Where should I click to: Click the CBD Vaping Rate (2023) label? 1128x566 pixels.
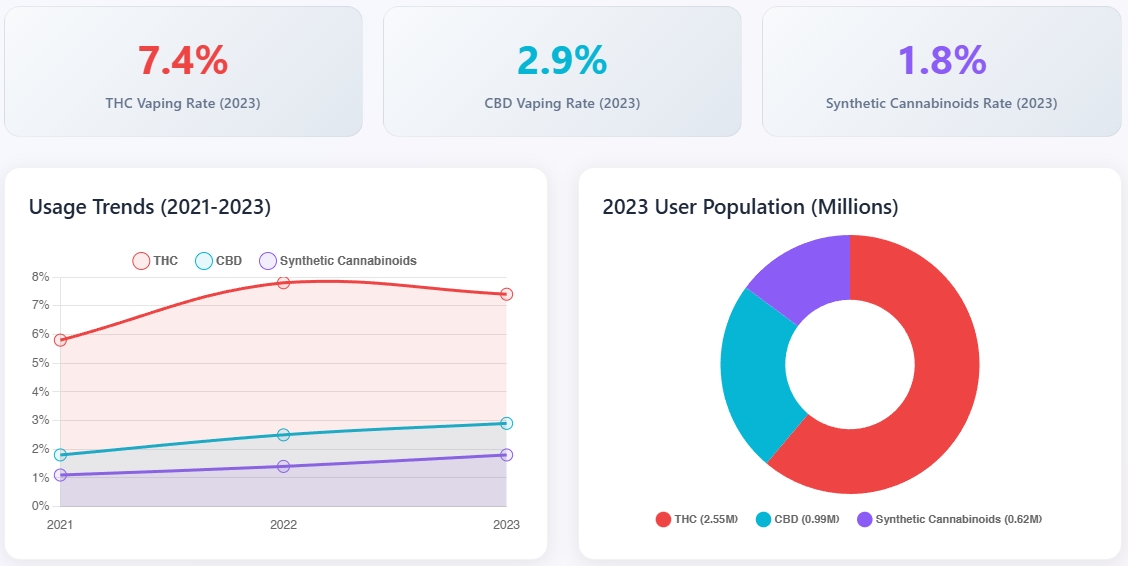point(562,103)
